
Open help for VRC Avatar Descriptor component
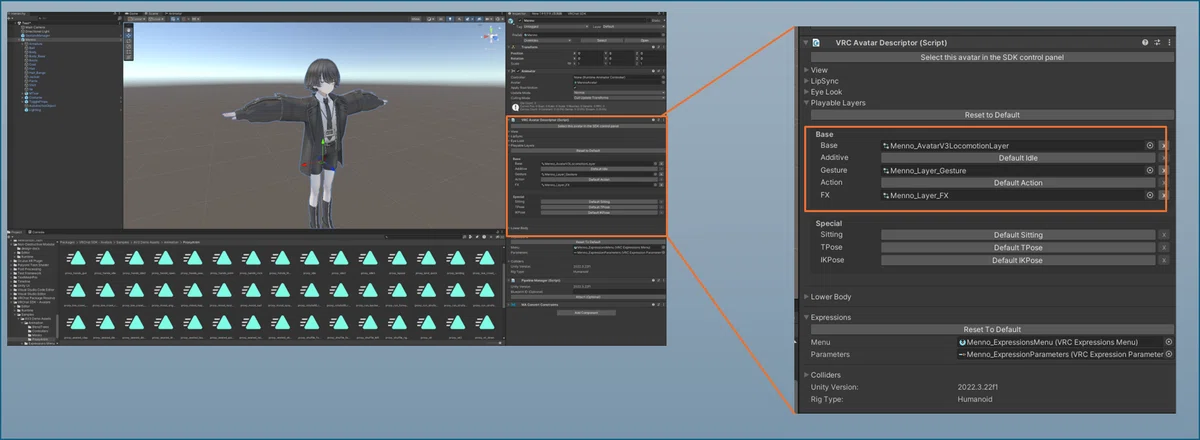(x=1145, y=43)
